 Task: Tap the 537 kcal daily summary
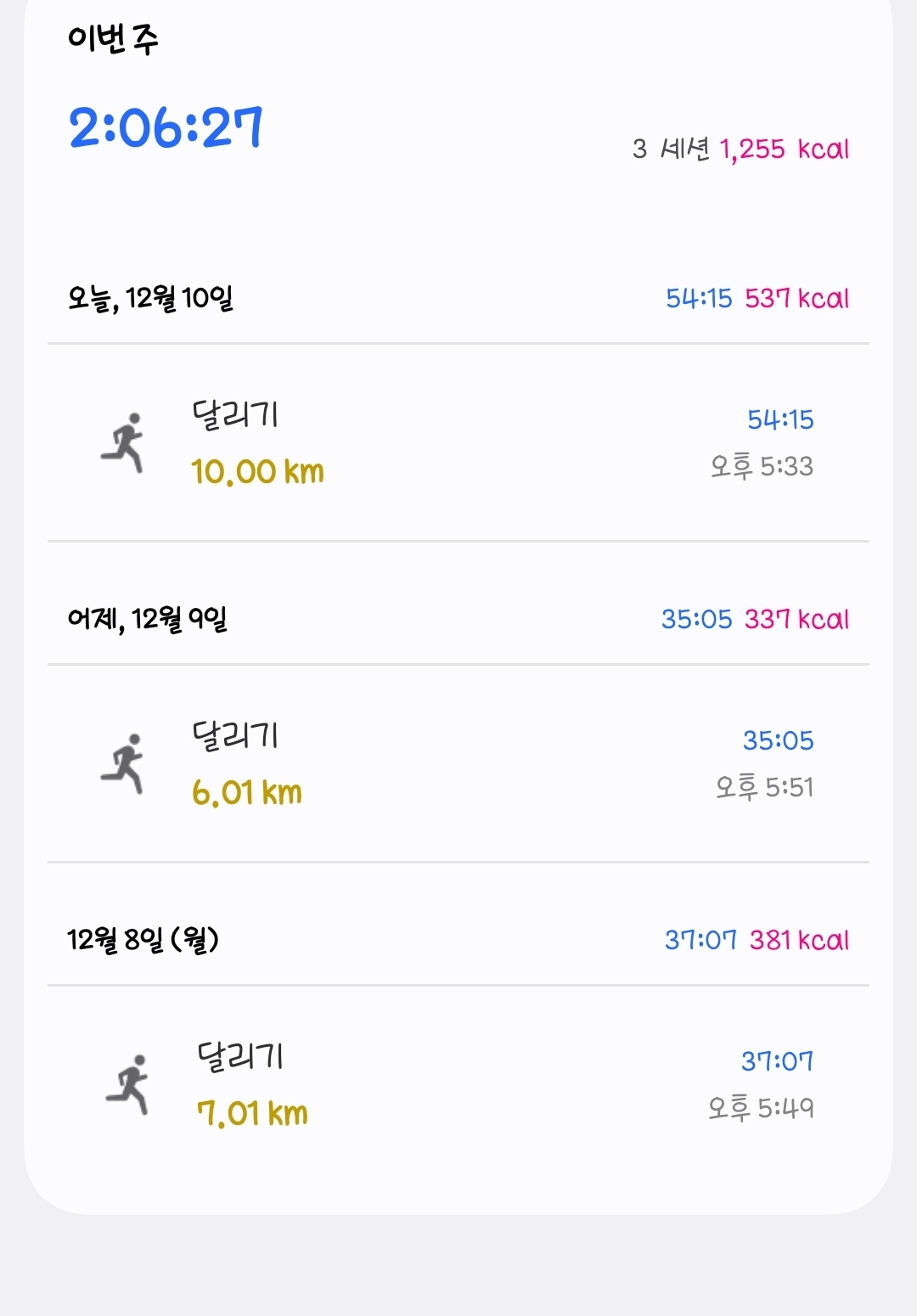click(x=796, y=298)
